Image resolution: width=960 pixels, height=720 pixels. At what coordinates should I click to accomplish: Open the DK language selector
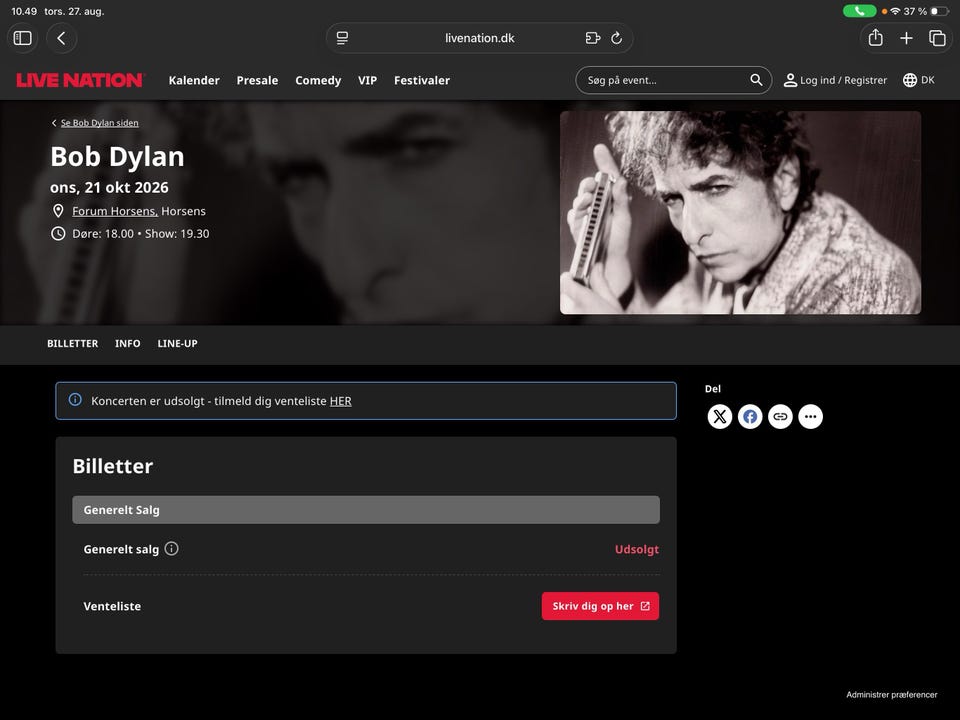[919, 80]
